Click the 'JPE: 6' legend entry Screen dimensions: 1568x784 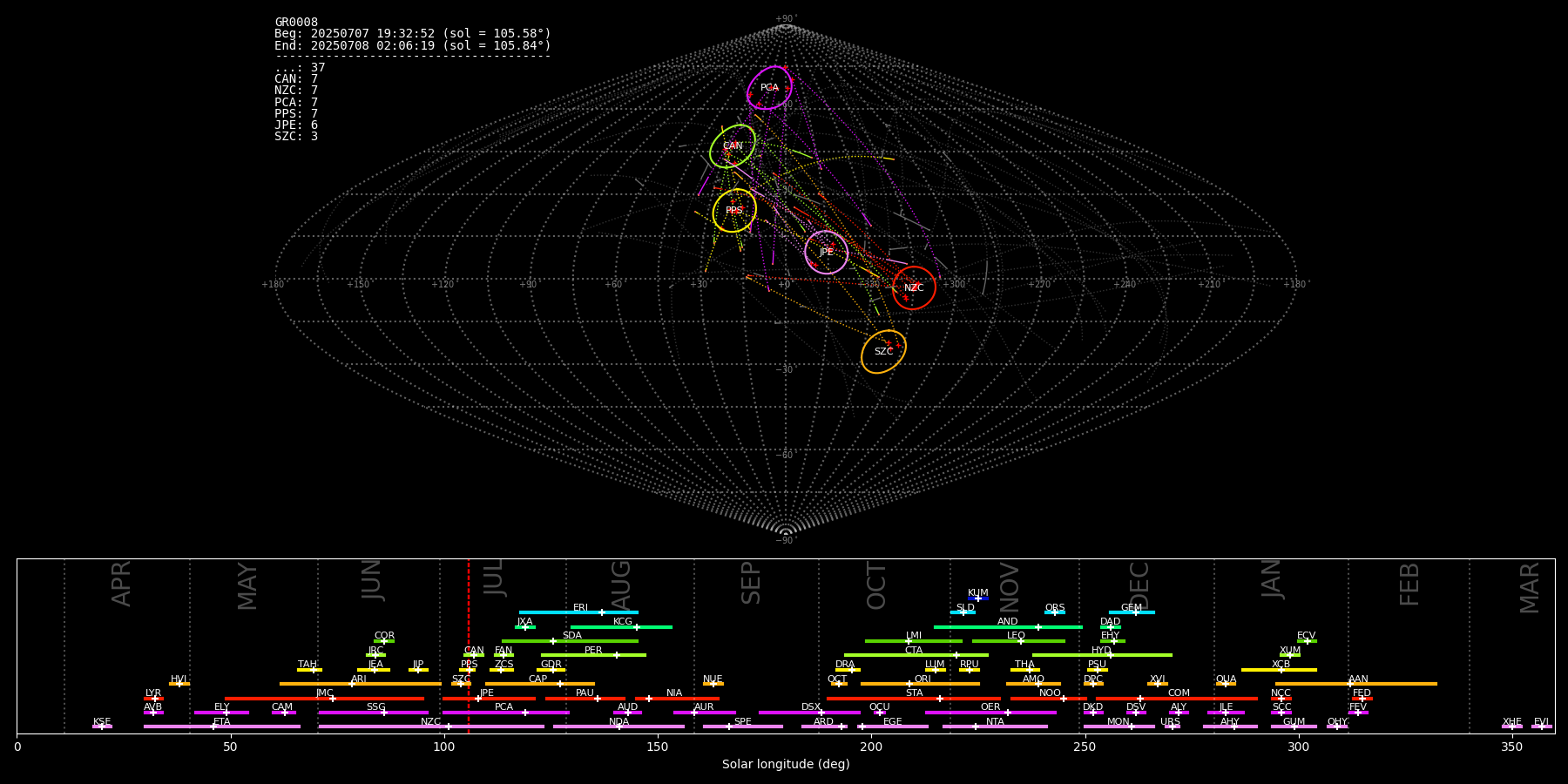tap(296, 125)
